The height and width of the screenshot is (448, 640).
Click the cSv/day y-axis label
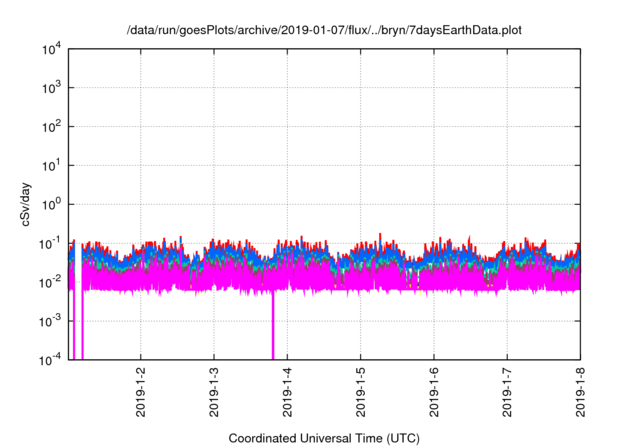tap(25, 204)
